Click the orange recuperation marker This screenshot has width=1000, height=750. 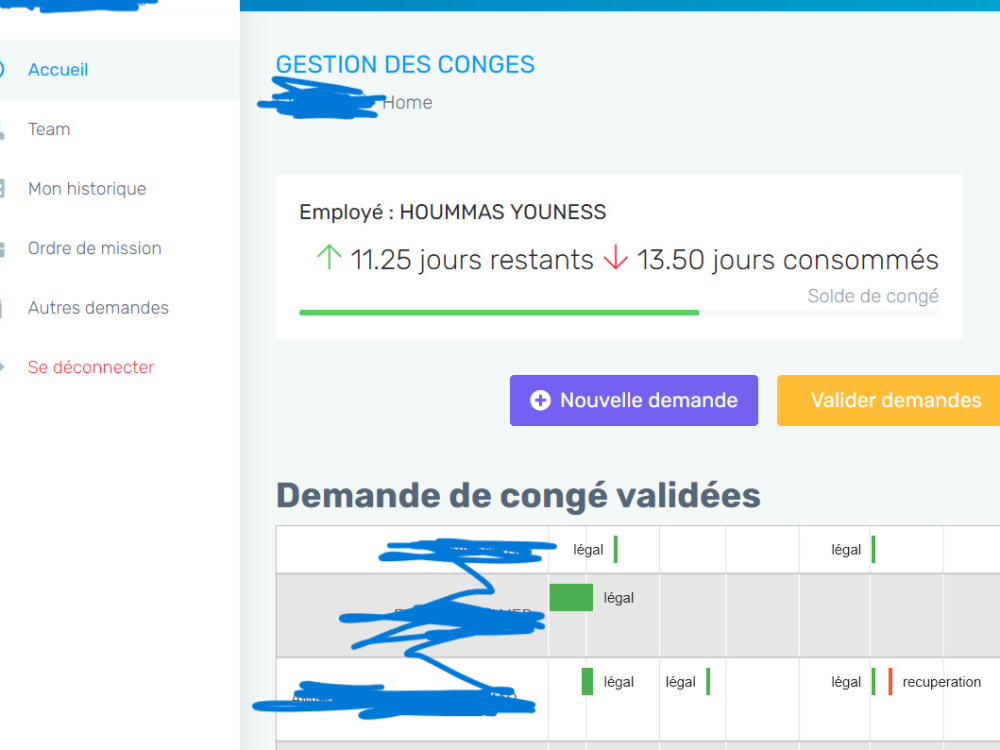click(890, 682)
